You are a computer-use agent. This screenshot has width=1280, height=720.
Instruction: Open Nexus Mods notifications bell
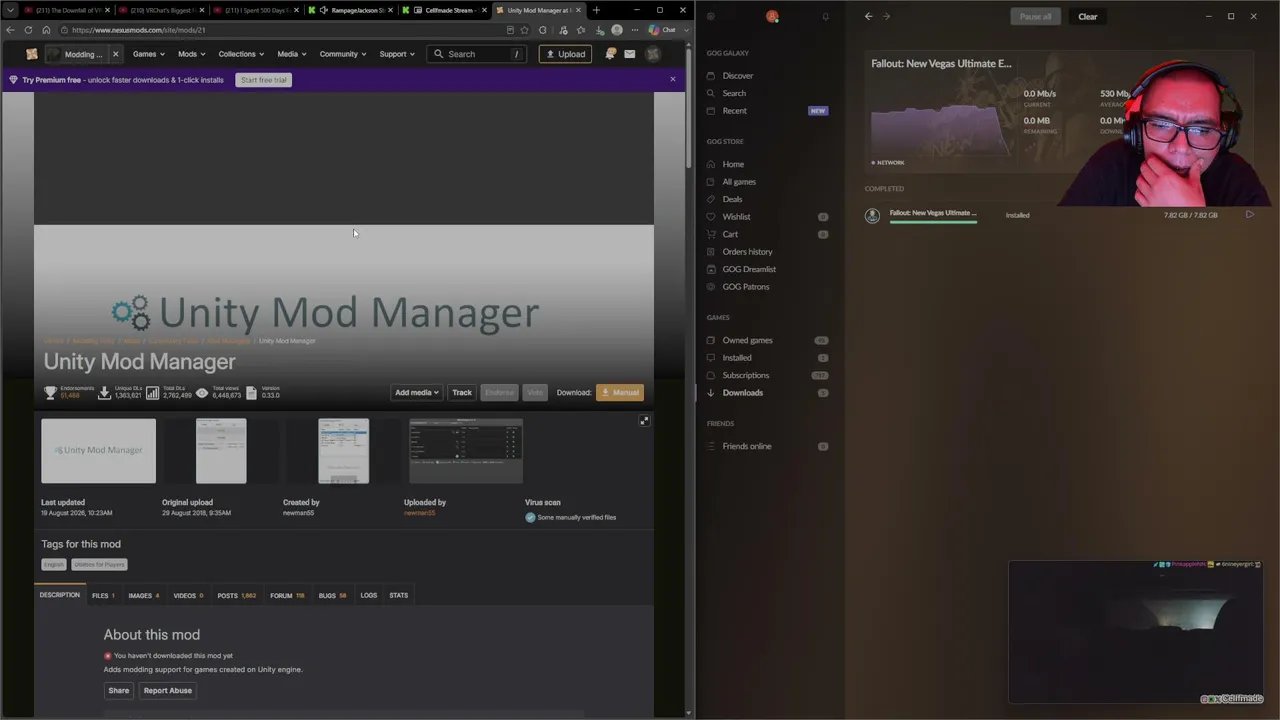click(x=610, y=54)
